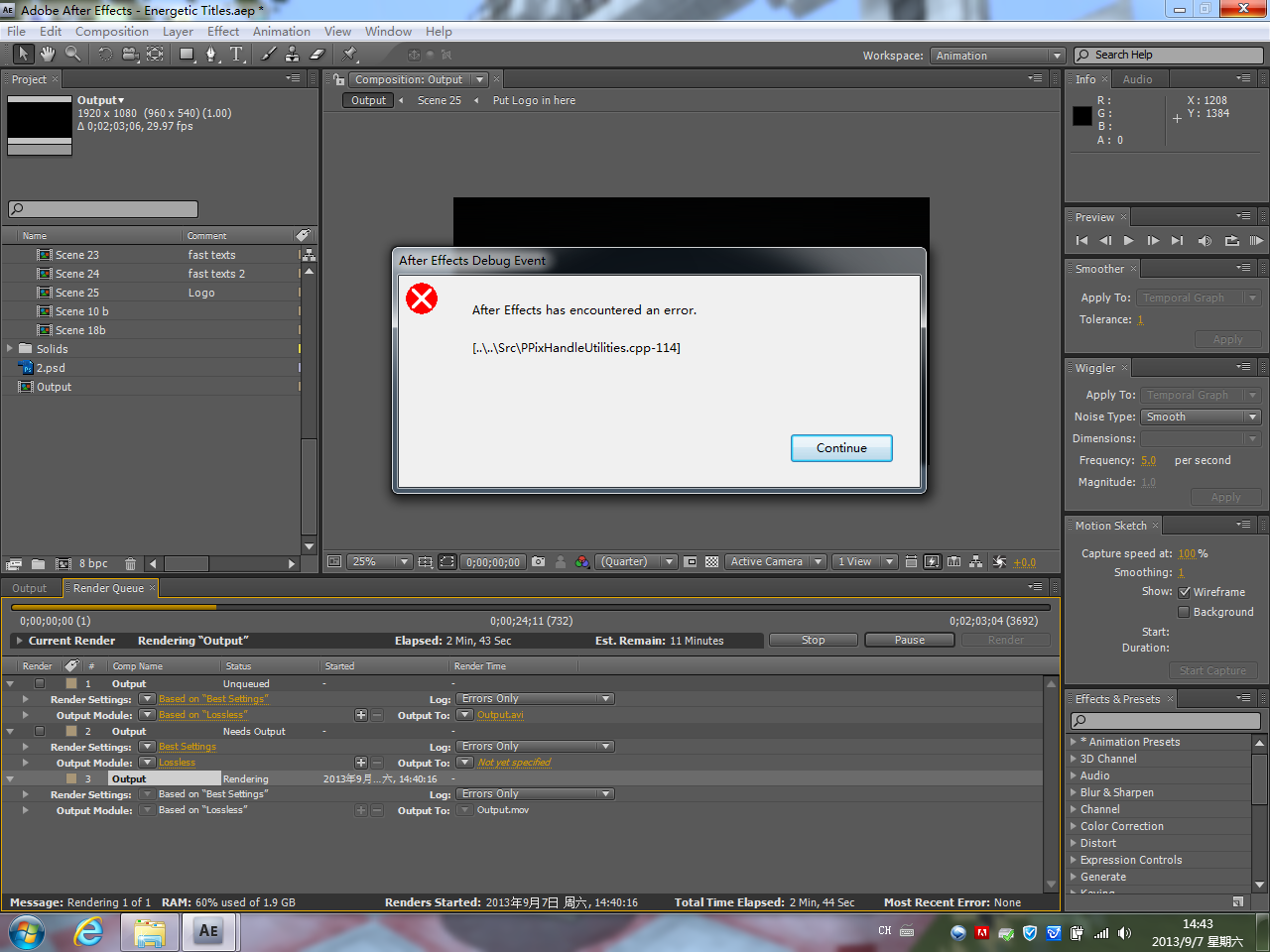Select the Zoom magnifier tool
Screen dimensions: 1270x952
click(72, 55)
